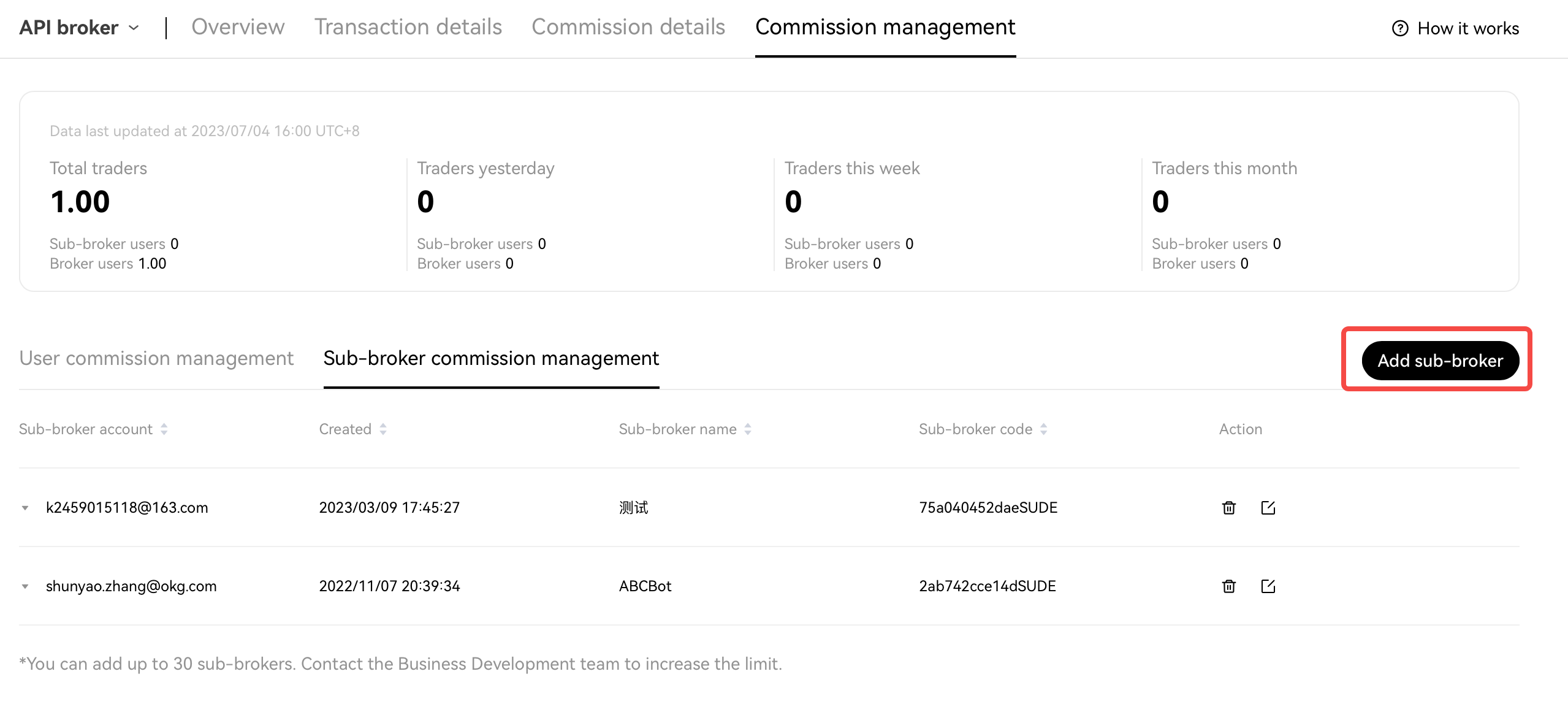This screenshot has width=1568, height=709.
Task: Edit the k2459015118@163.com sub-broker entry
Action: [x=1268, y=508]
